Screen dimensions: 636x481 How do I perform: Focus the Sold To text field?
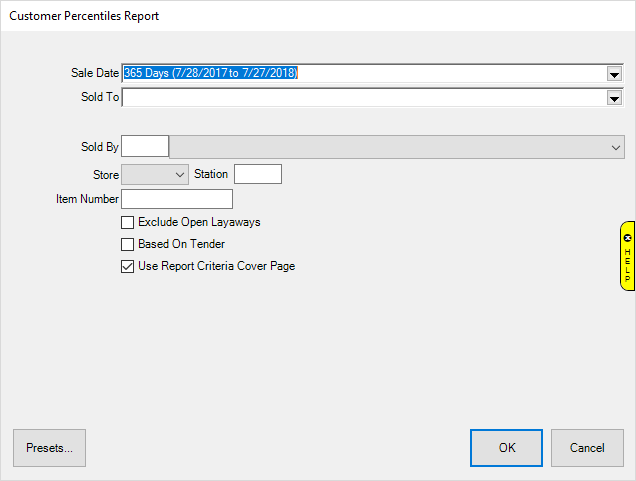360,98
